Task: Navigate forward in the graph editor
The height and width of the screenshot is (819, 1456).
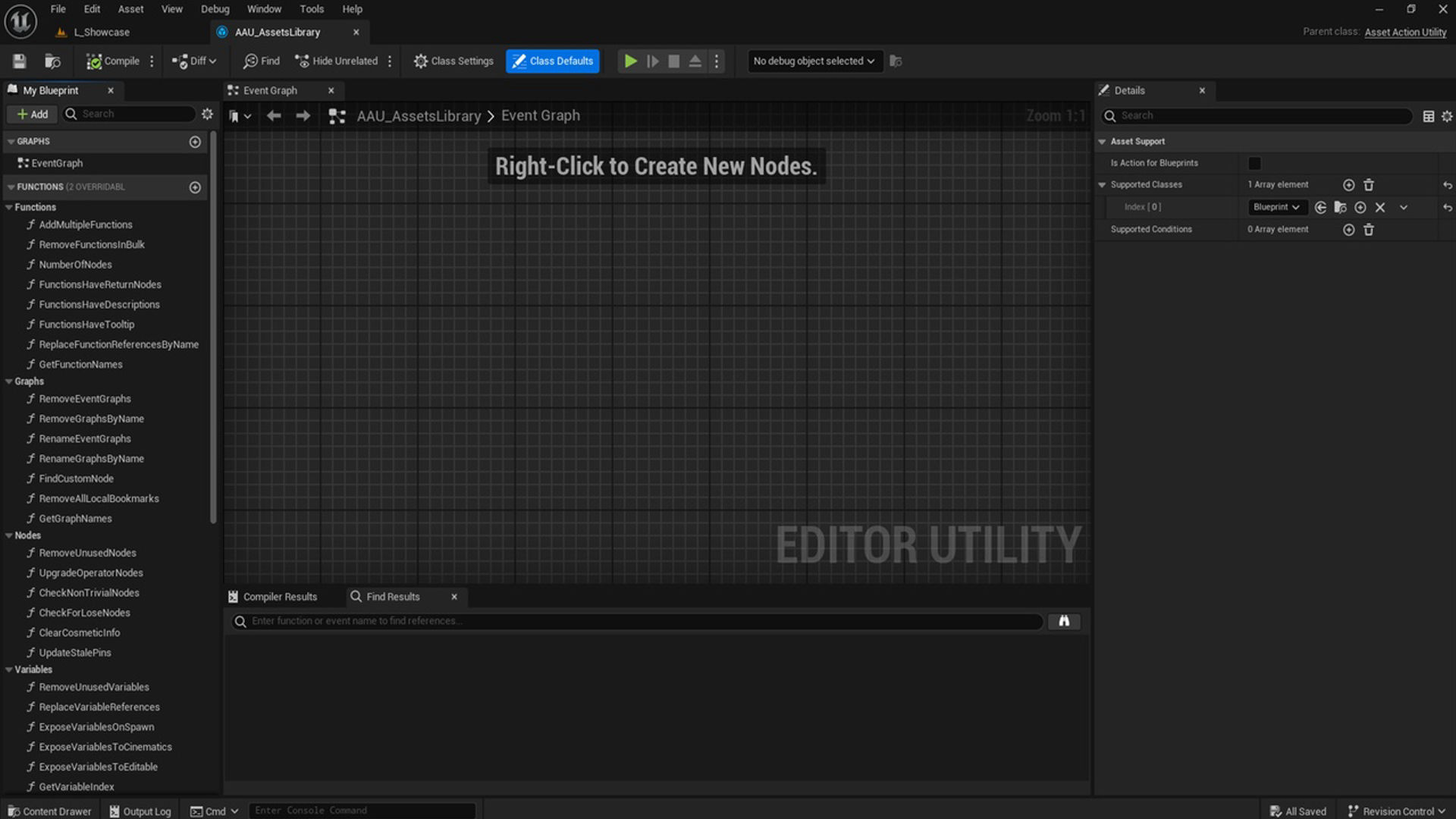Action: click(303, 115)
